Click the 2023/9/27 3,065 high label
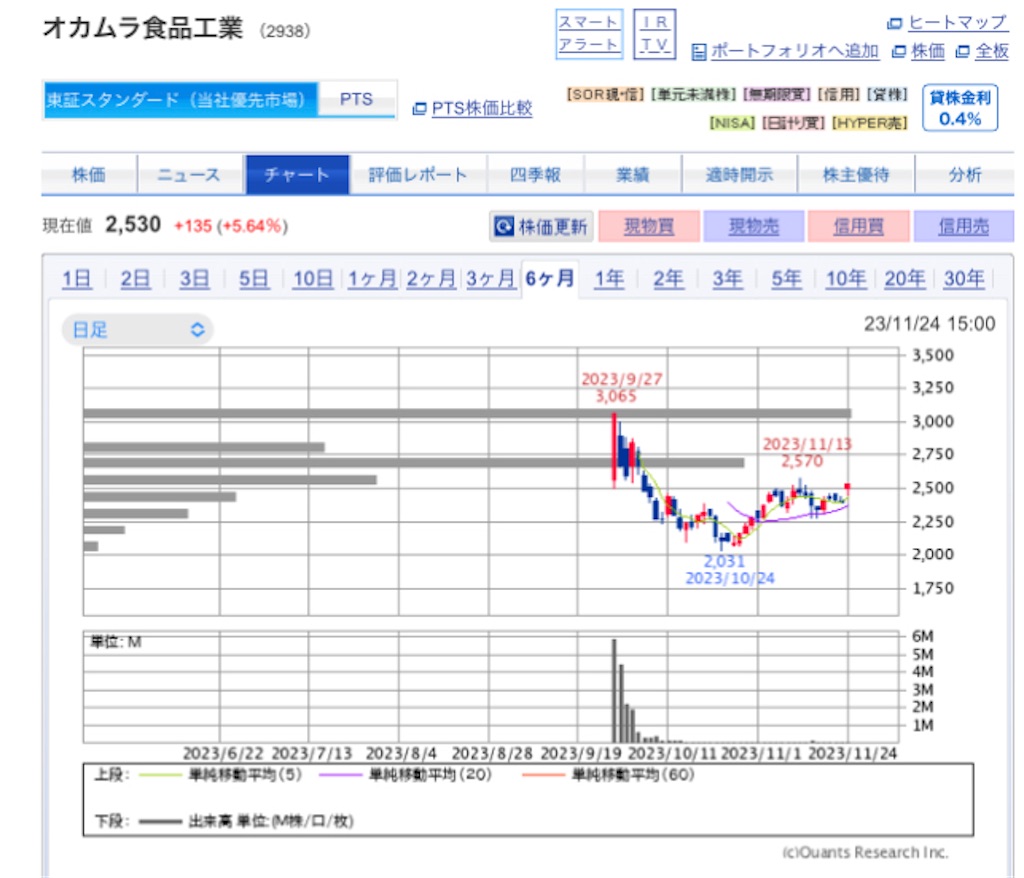 point(620,387)
